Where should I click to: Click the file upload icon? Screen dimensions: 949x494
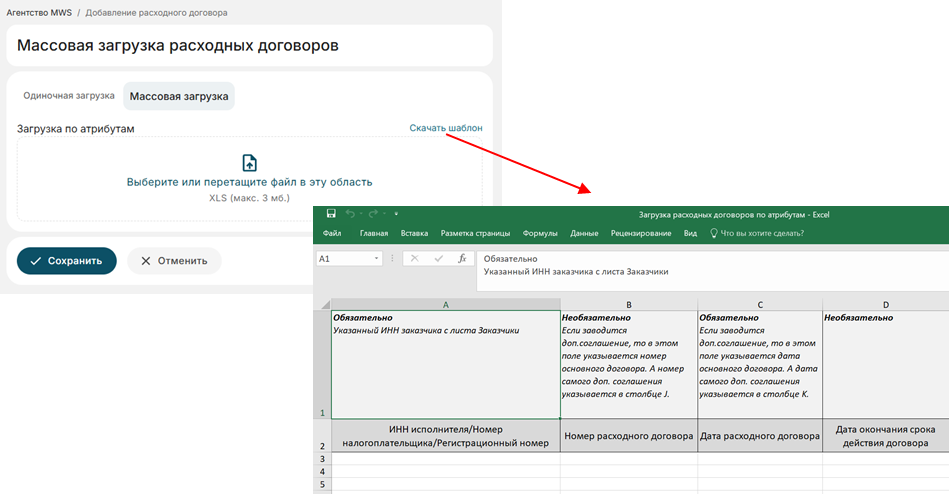(249, 163)
